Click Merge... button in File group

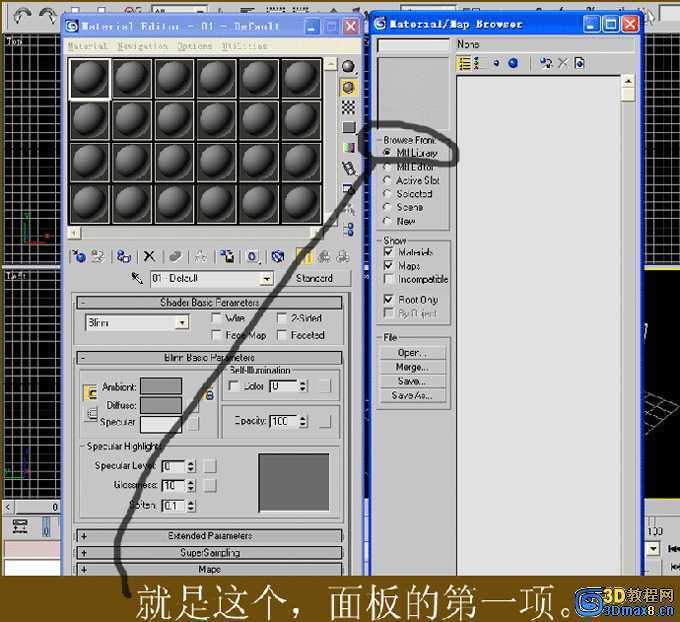click(x=412, y=367)
